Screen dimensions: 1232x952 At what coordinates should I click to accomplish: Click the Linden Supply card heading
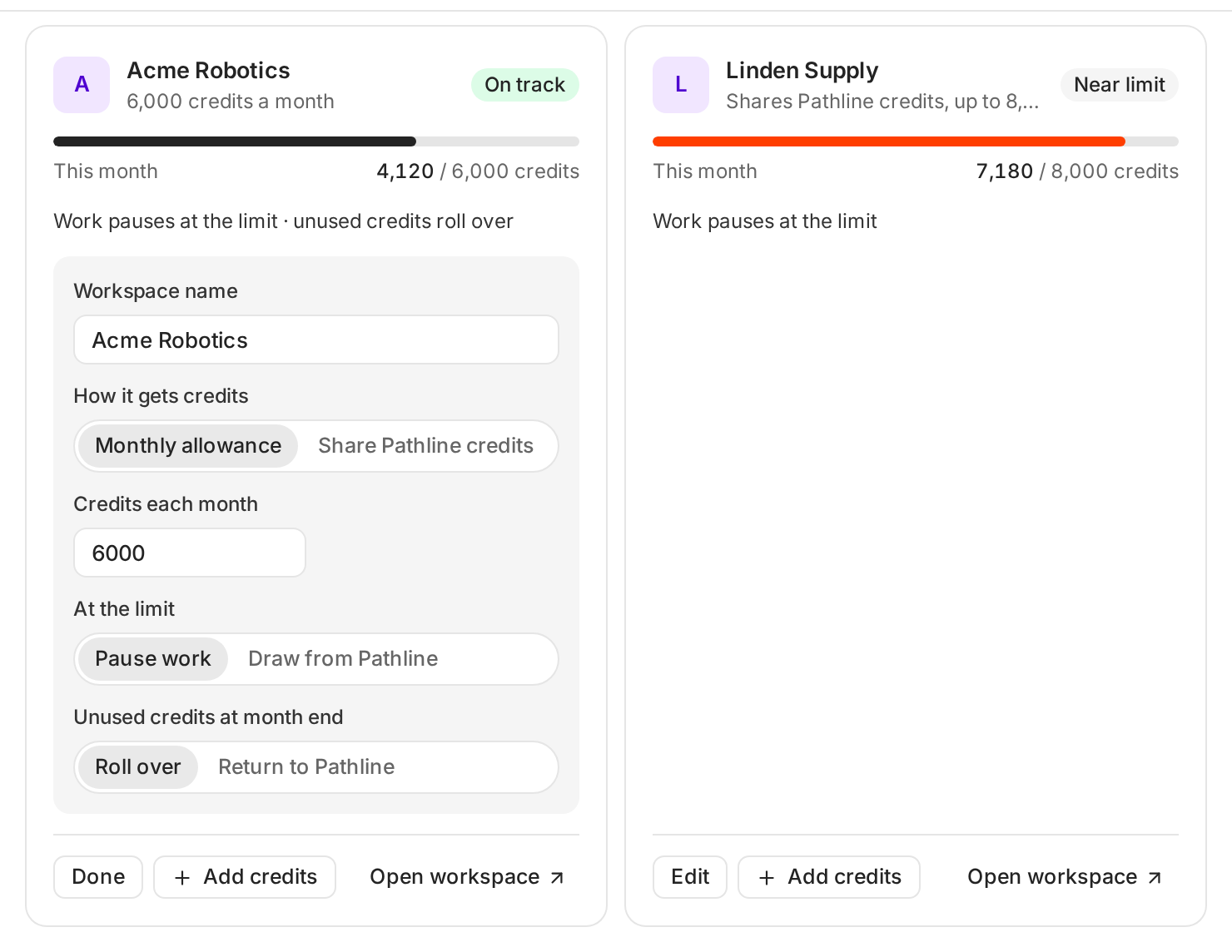pos(802,71)
